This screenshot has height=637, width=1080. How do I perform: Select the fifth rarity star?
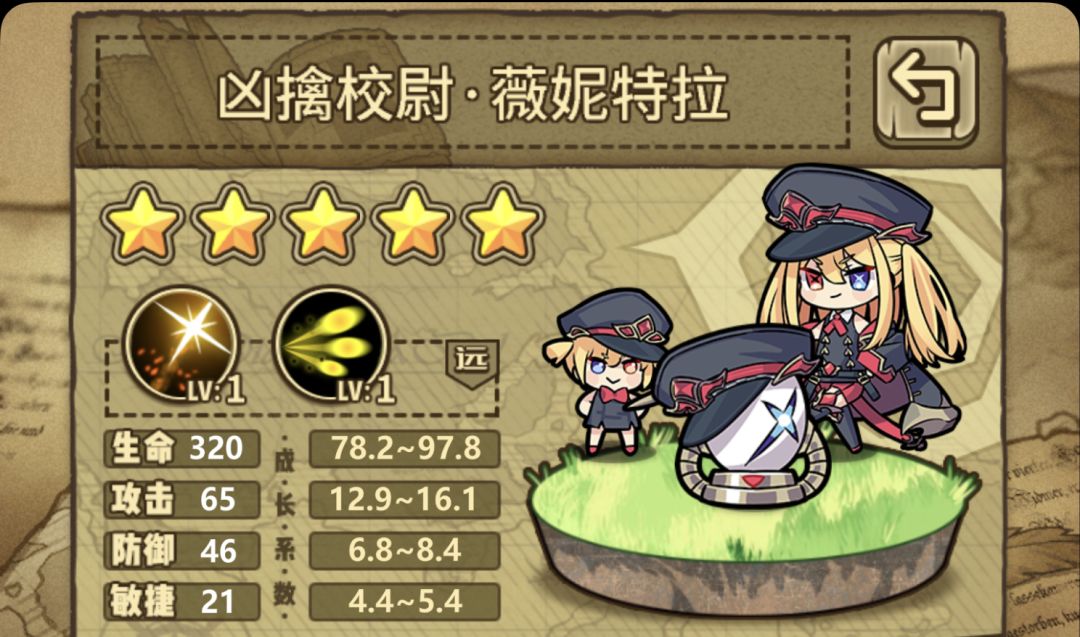tap(503, 223)
